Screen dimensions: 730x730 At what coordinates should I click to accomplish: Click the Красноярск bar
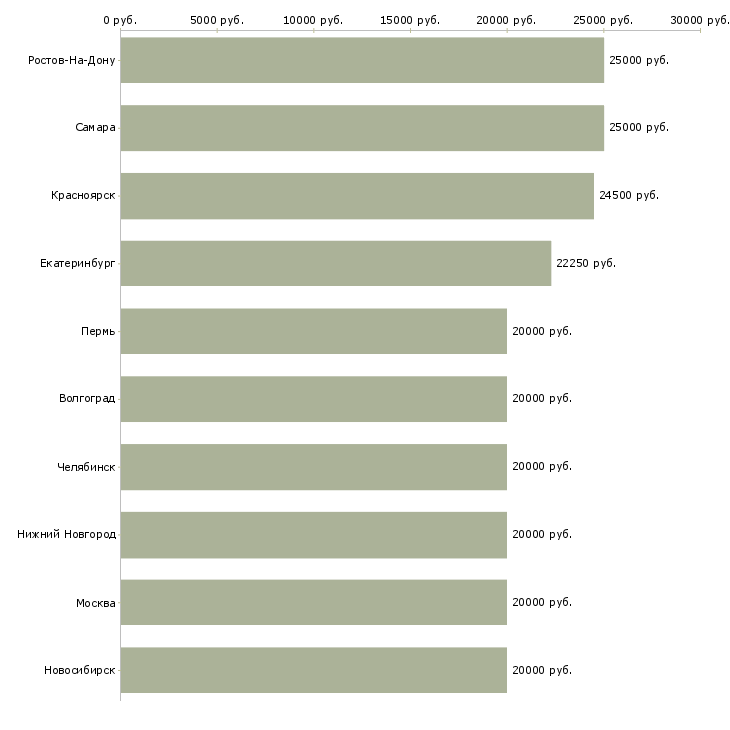(x=357, y=196)
